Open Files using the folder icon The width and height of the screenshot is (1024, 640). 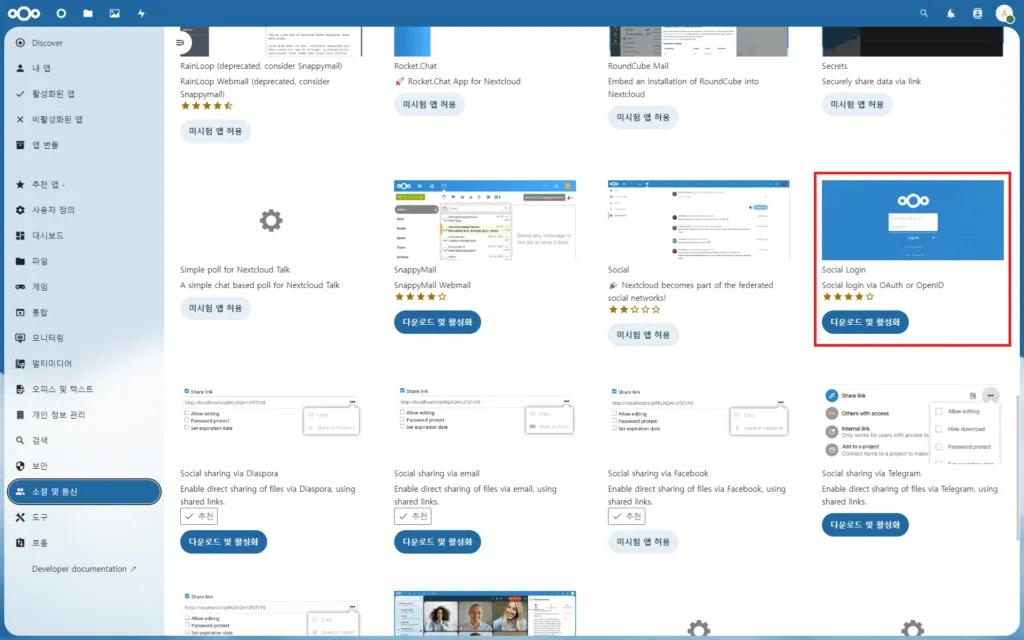88,13
